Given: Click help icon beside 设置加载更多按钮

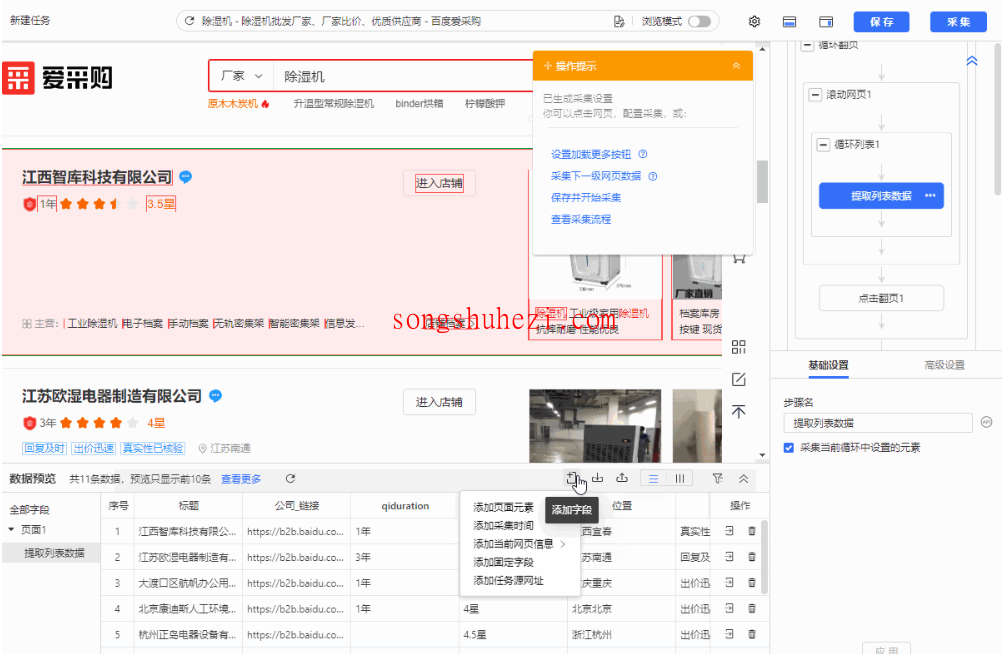Looking at the screenshot, I should (643, 154).
